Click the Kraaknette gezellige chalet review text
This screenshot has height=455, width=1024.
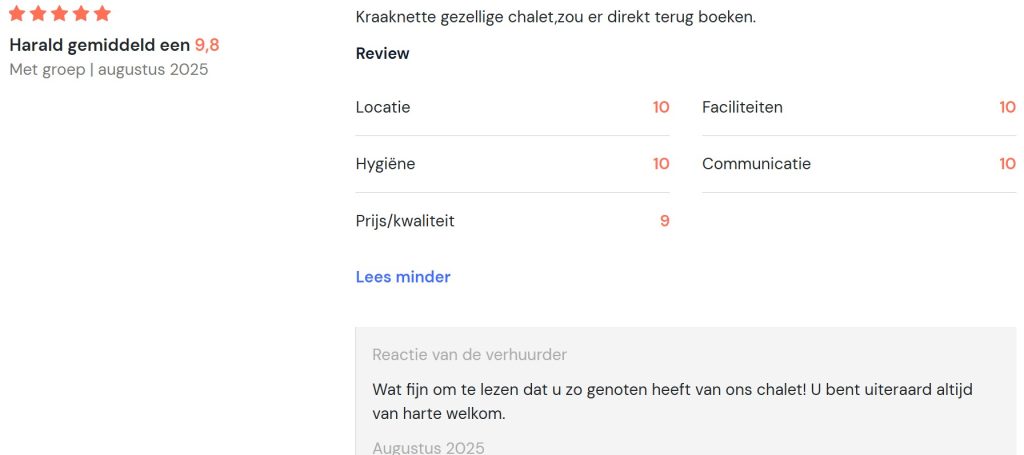pyautogui.click(x=556, y=17)
